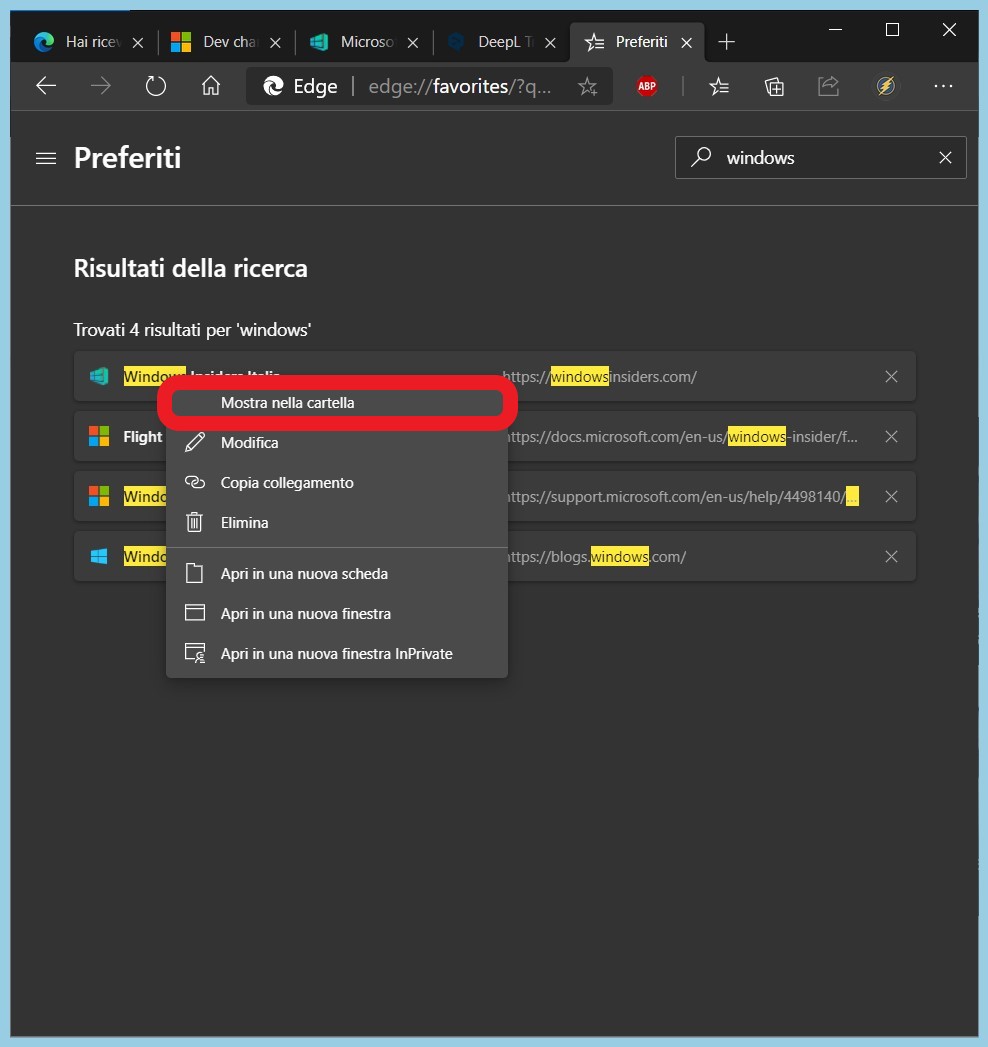
Task: Reload the page with the refresh icon
Action: tap(156, 86)
